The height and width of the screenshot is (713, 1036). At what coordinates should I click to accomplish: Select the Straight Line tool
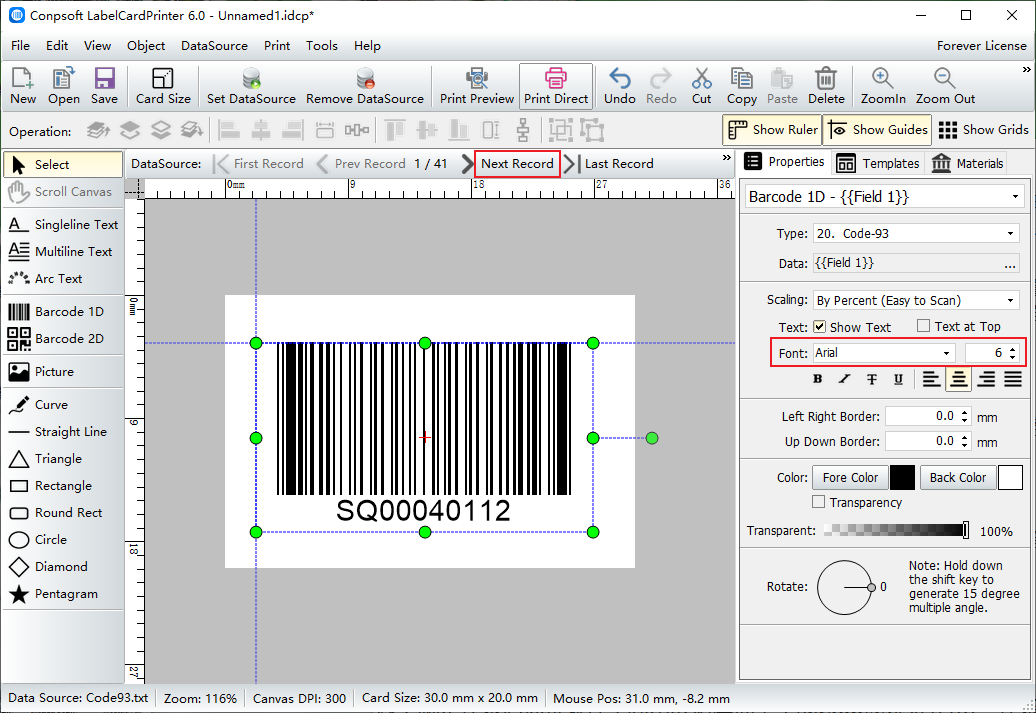pos(63,432)
